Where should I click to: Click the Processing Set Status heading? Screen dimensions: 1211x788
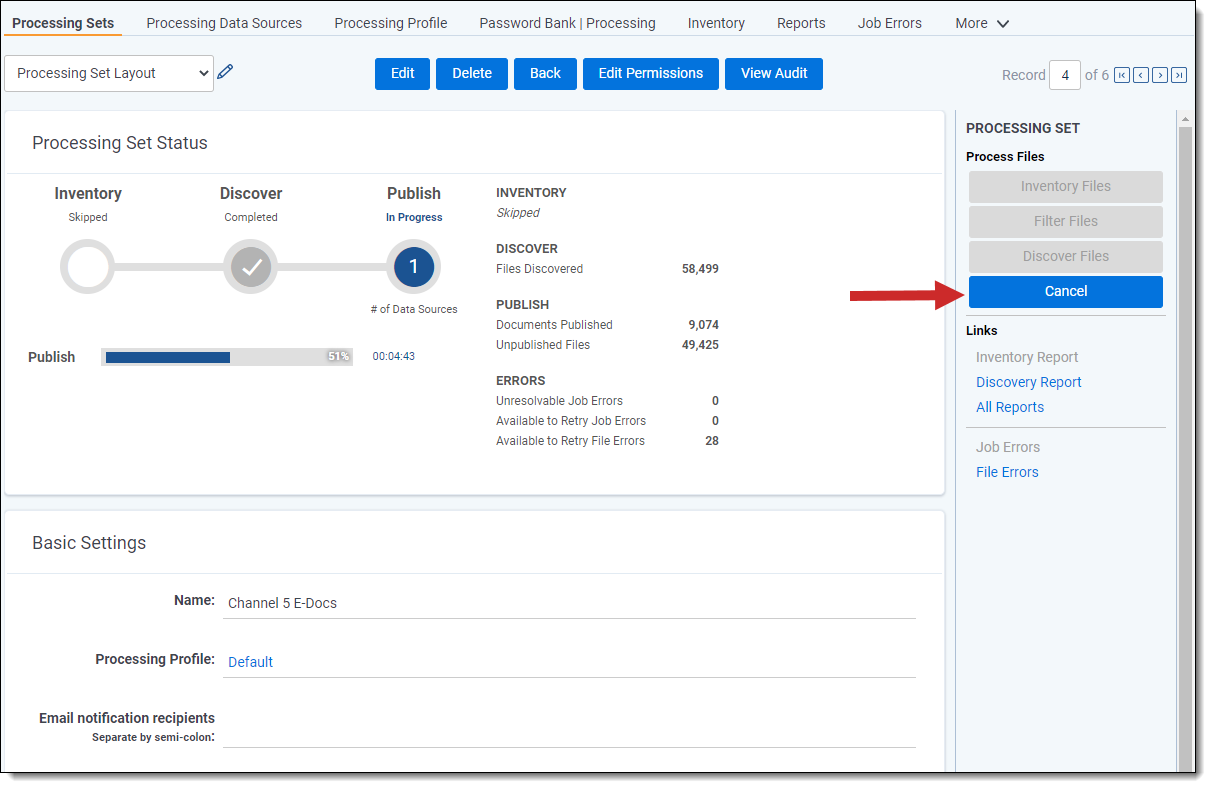pos(120,143)
